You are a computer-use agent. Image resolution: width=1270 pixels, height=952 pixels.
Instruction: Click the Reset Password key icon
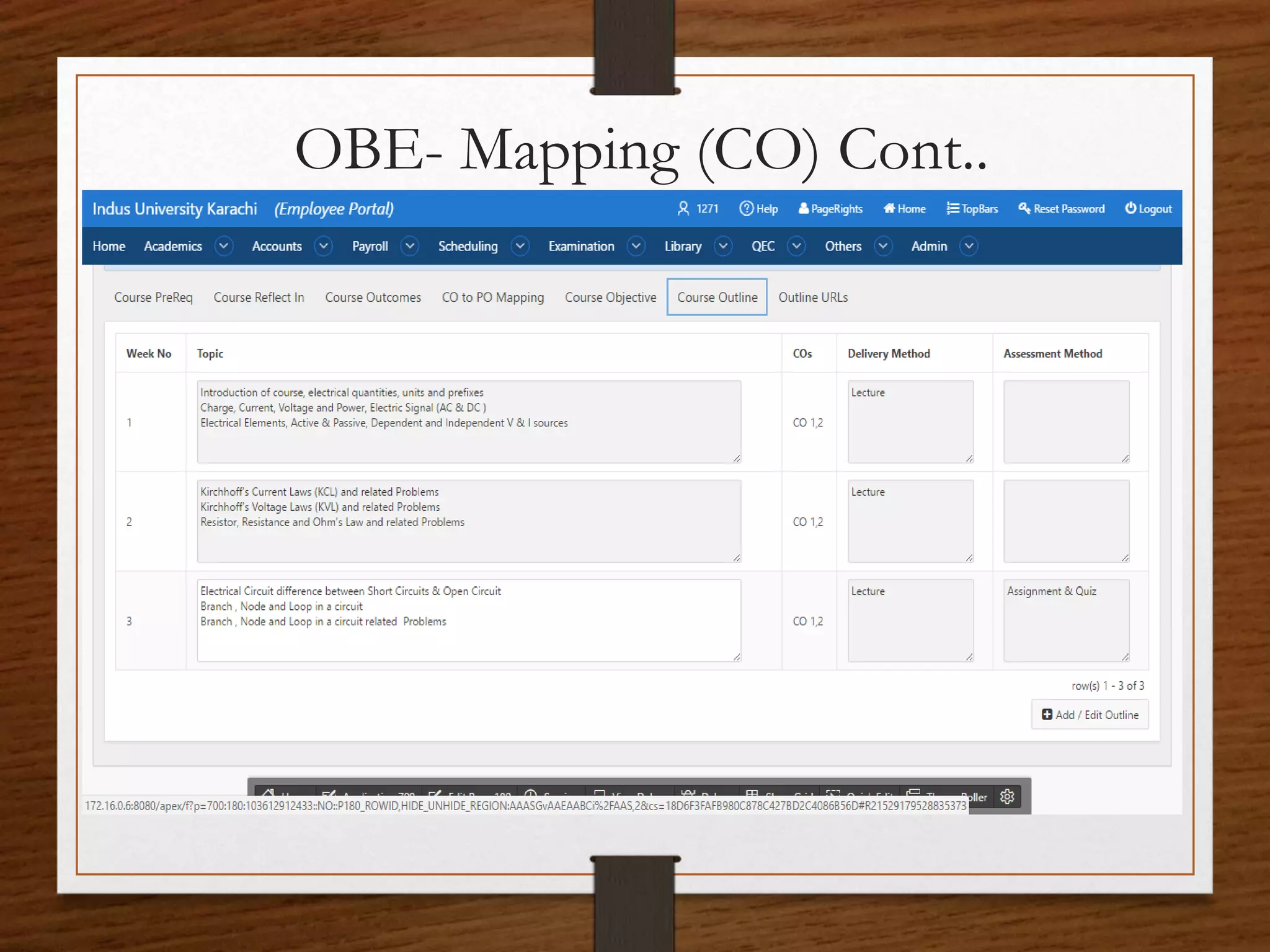(1024, 208)
